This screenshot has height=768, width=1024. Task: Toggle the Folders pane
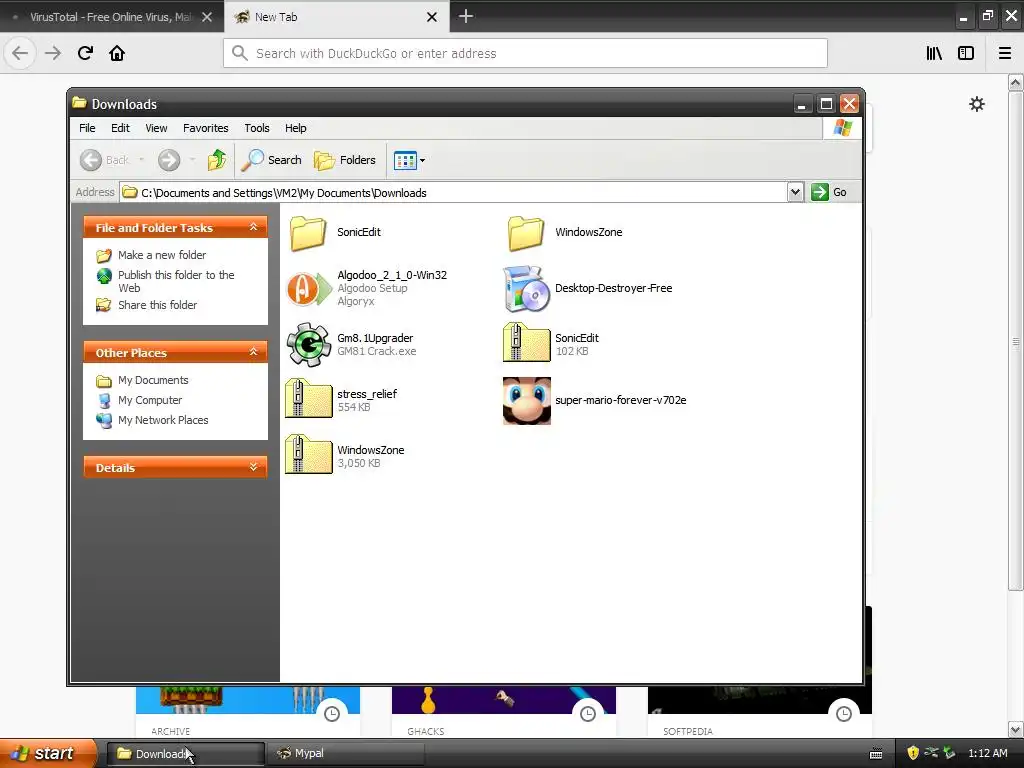point(345,160)
